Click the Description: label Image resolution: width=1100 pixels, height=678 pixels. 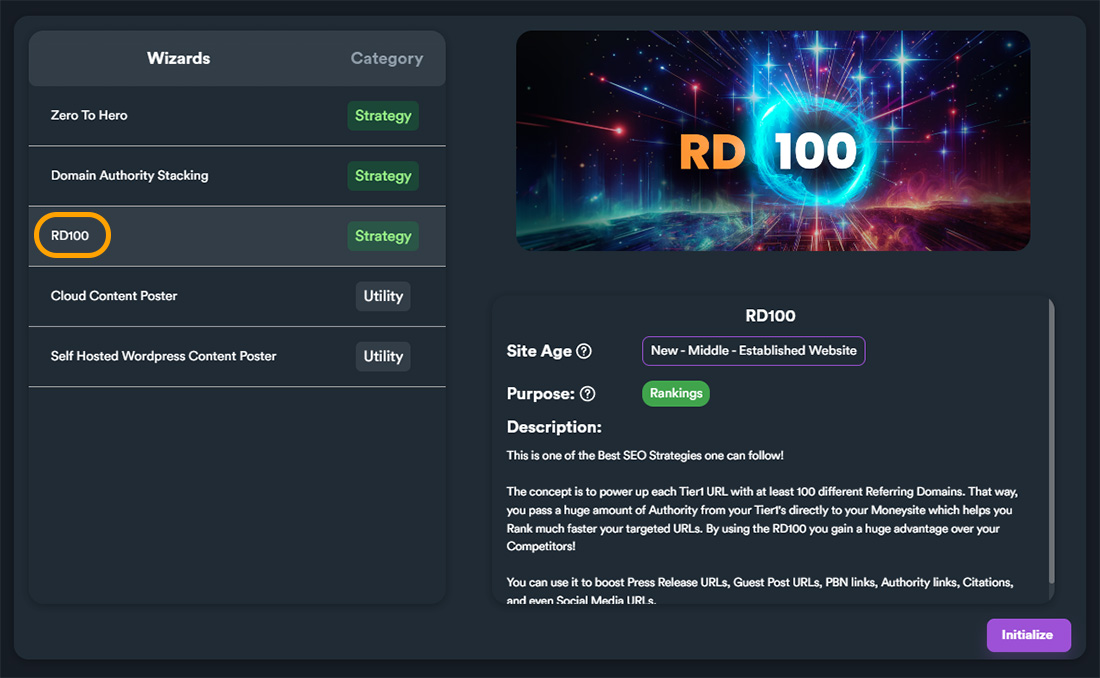554,427
